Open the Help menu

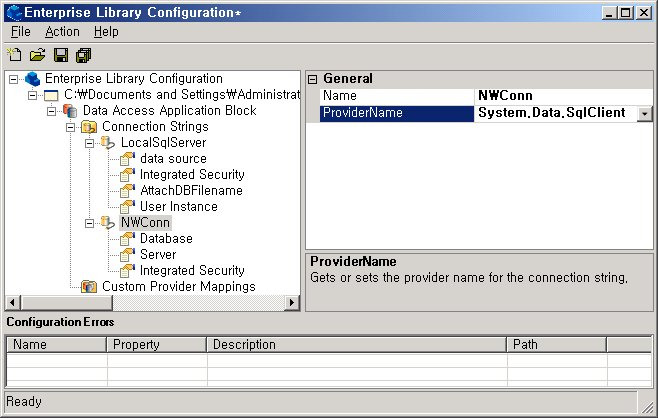point(106,32)
